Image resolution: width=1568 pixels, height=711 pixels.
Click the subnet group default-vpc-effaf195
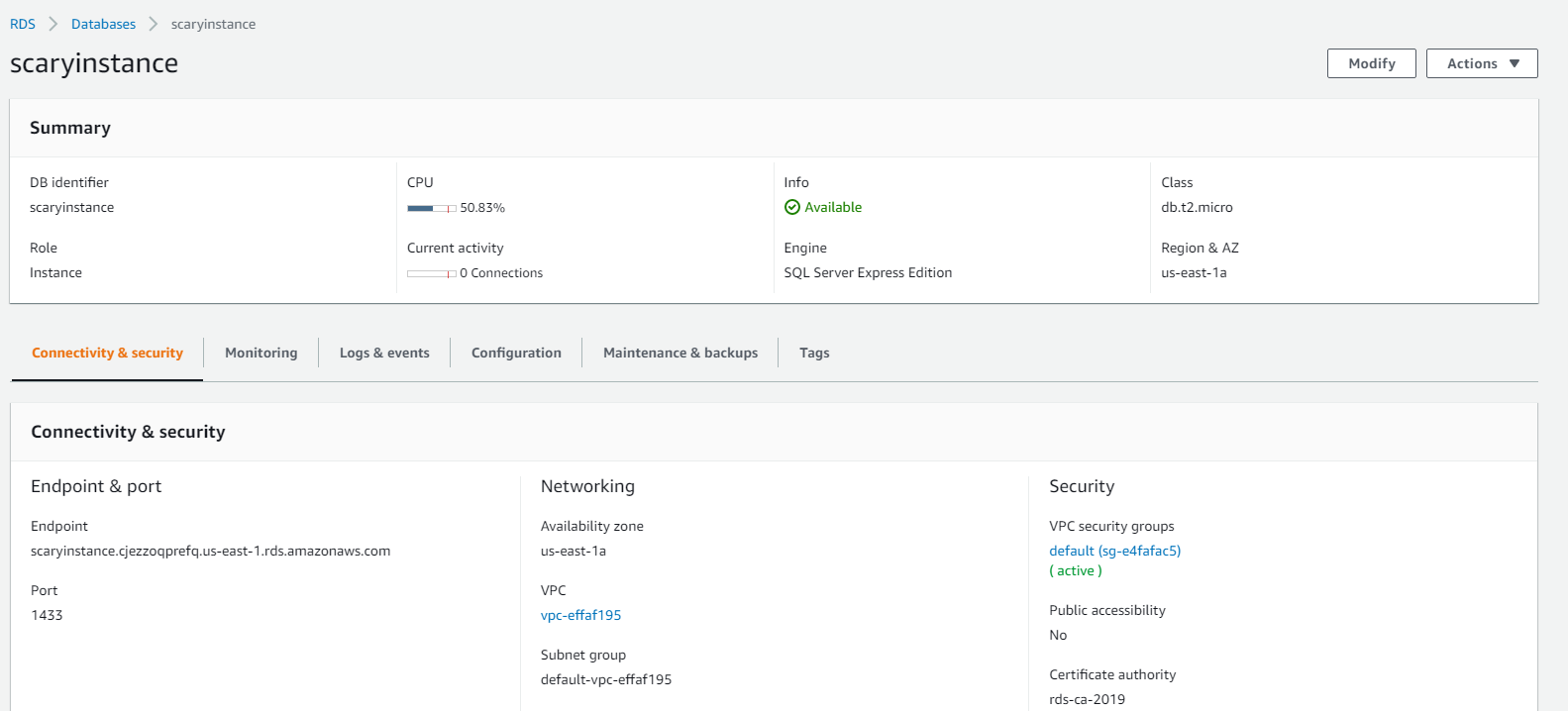point(606,679)
